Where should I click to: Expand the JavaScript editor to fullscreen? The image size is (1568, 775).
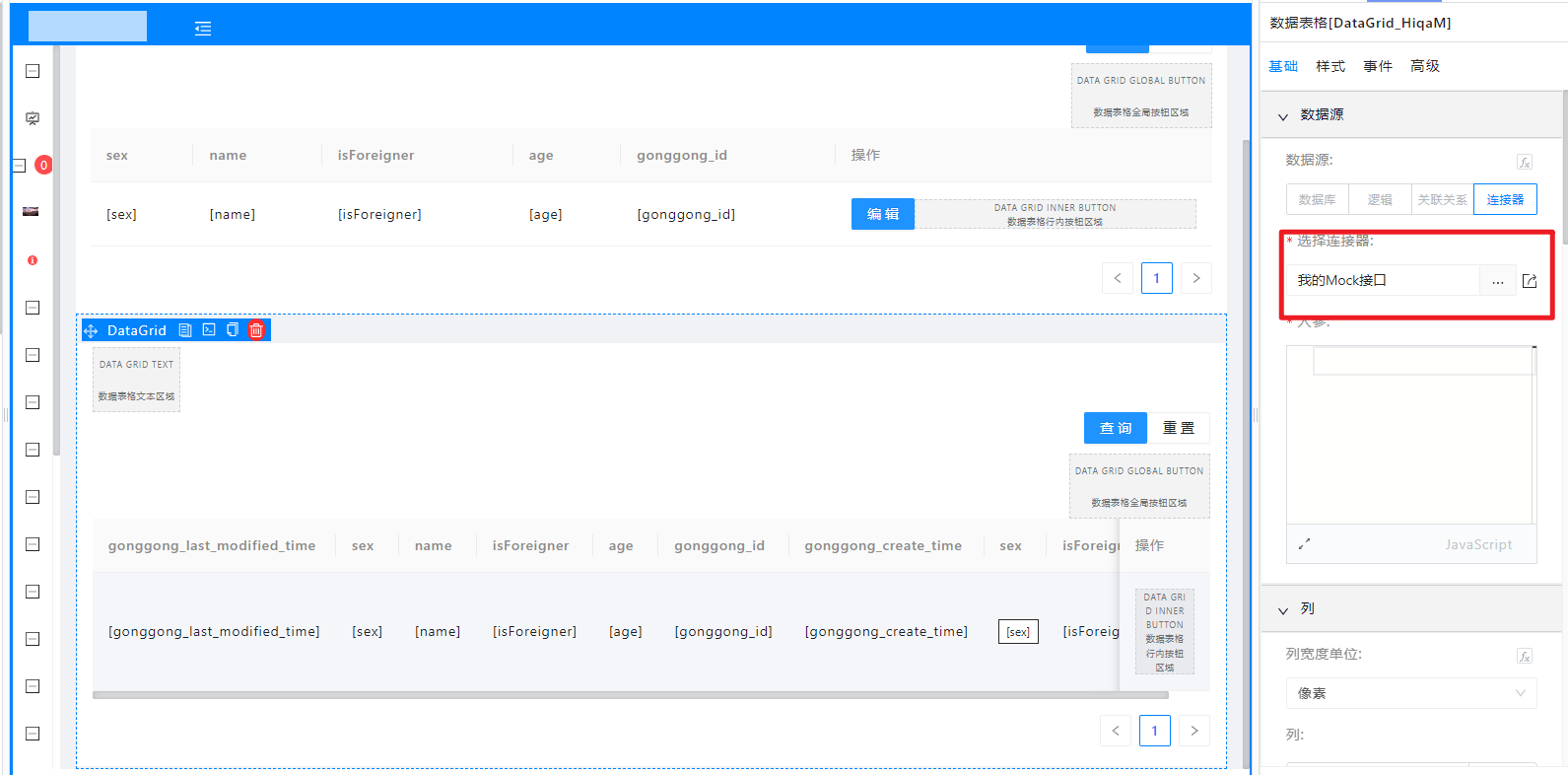click(1304, 544)
